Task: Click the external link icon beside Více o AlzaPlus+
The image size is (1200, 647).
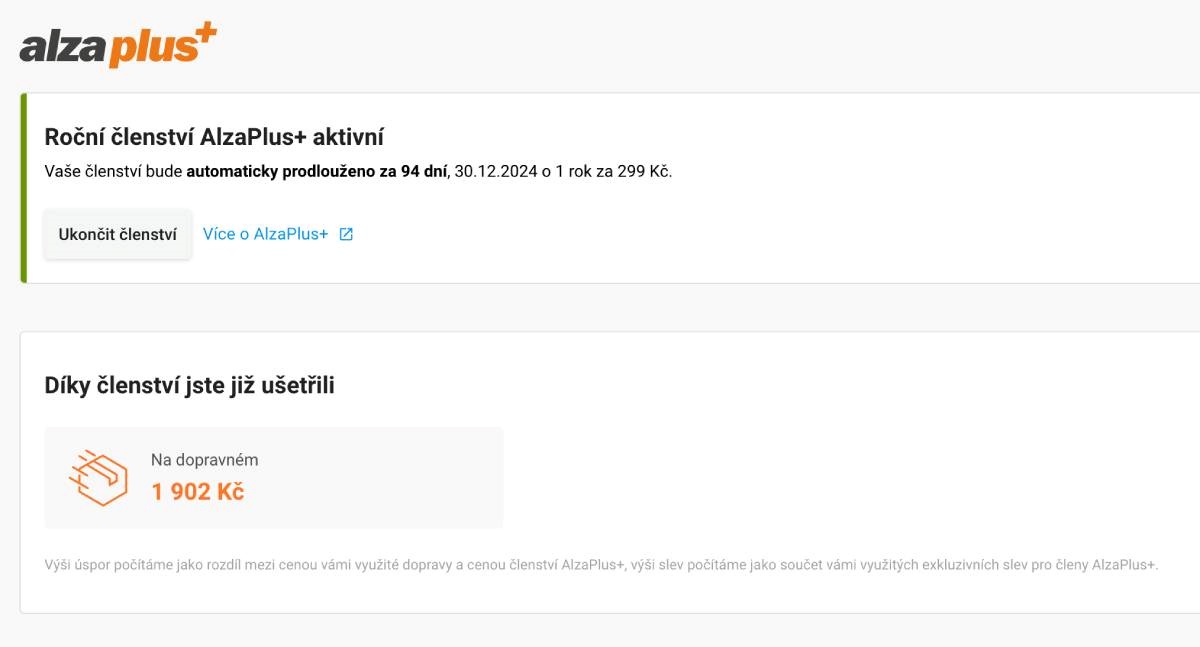Action: (346, 234)
